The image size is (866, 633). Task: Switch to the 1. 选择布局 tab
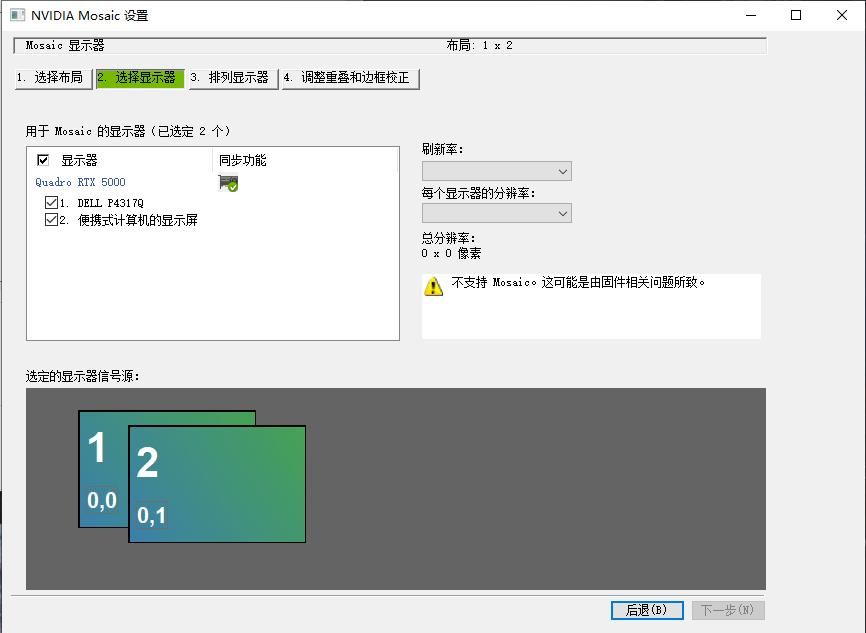53,78
